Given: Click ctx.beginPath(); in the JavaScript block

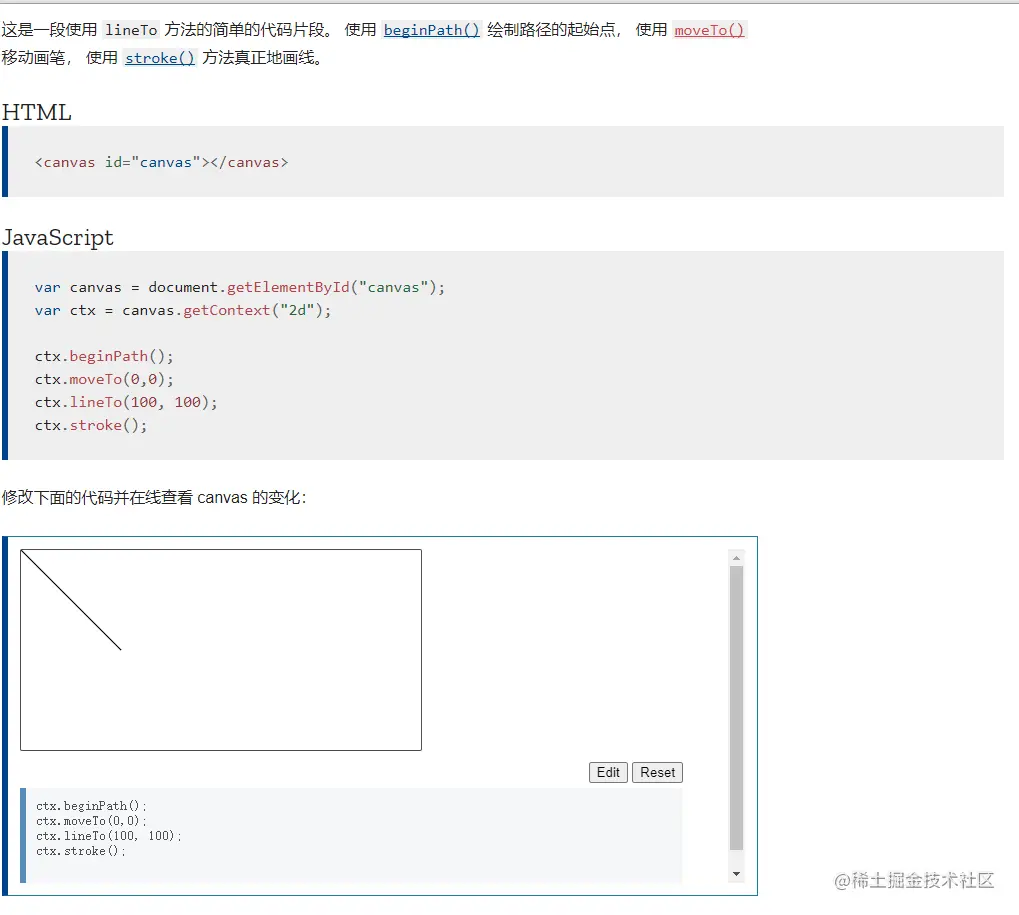Looking at the screenshot, I should pyautogui.click(x=104, y=356).
